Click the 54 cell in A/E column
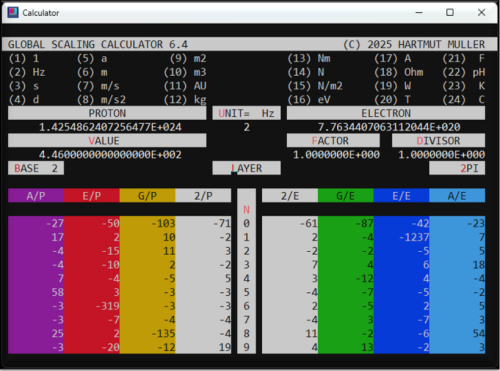The image size is (500, 371). pyautogui.click(x=479, y=333)
